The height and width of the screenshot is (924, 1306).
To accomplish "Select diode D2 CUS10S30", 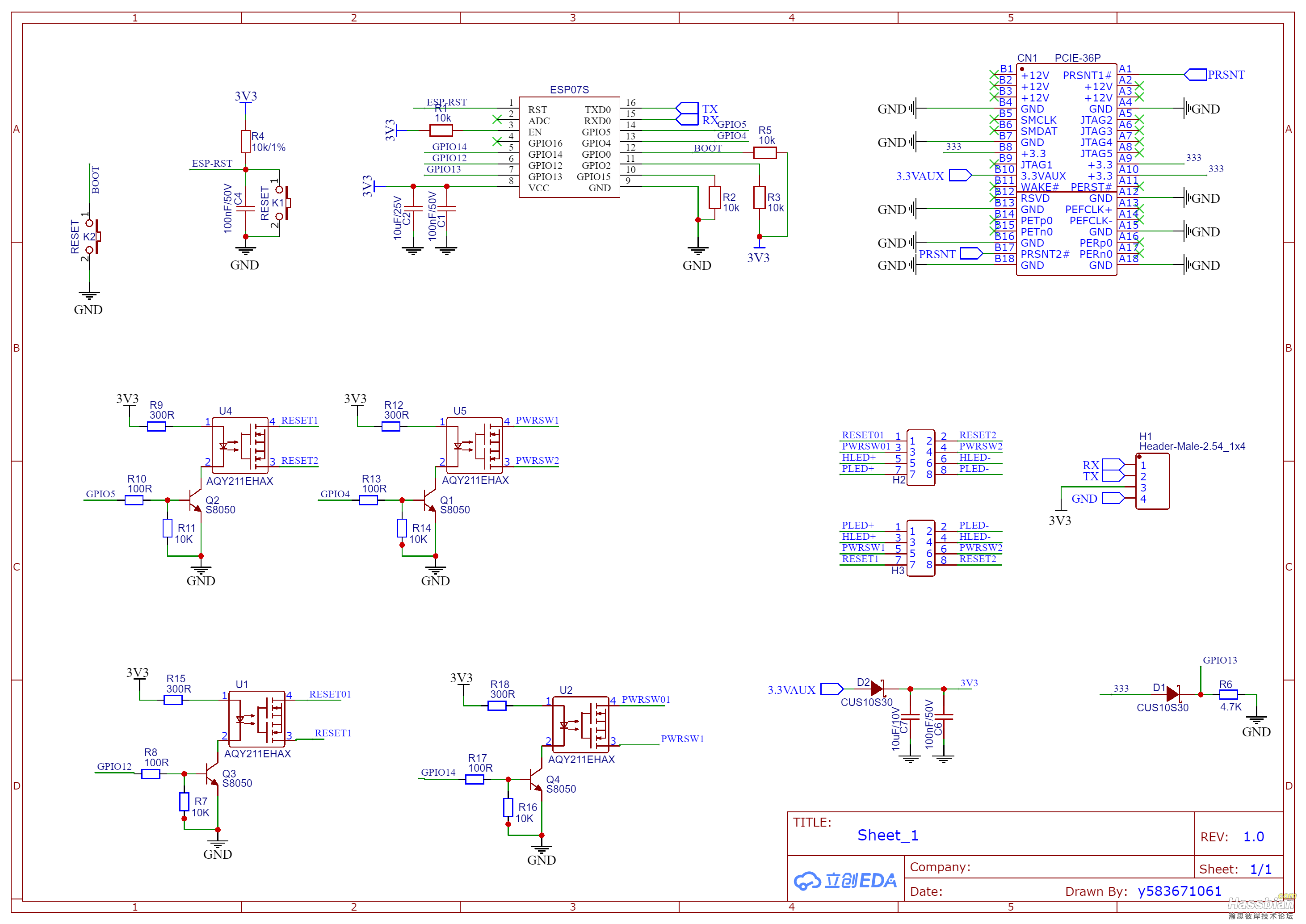I will pos(878,689).
